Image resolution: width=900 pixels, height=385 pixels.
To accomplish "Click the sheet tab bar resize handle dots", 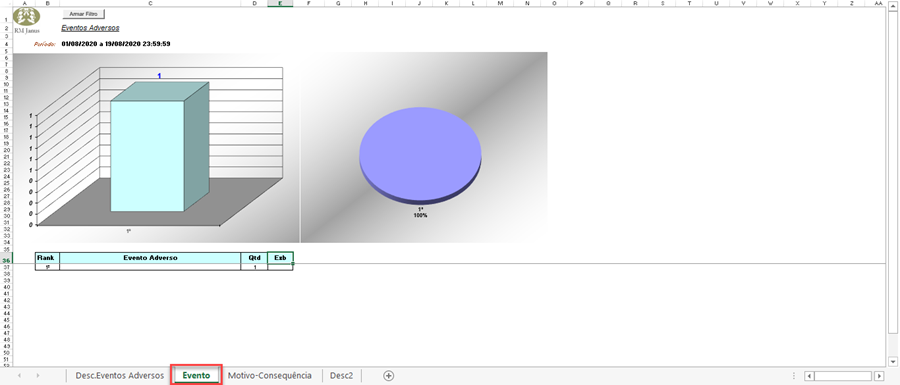I will [794, 376].
